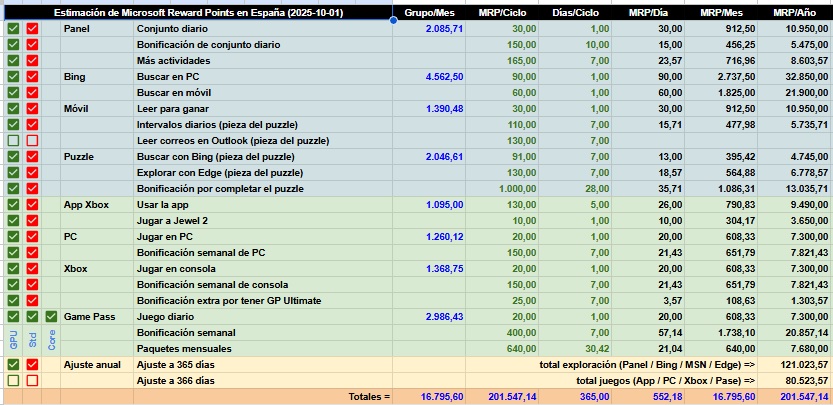Image resolution: width=833 pixels, height=405 pixels.
Task: Select MRP/Ciclo value 1.000,00
Action: [x=502, y=189]
